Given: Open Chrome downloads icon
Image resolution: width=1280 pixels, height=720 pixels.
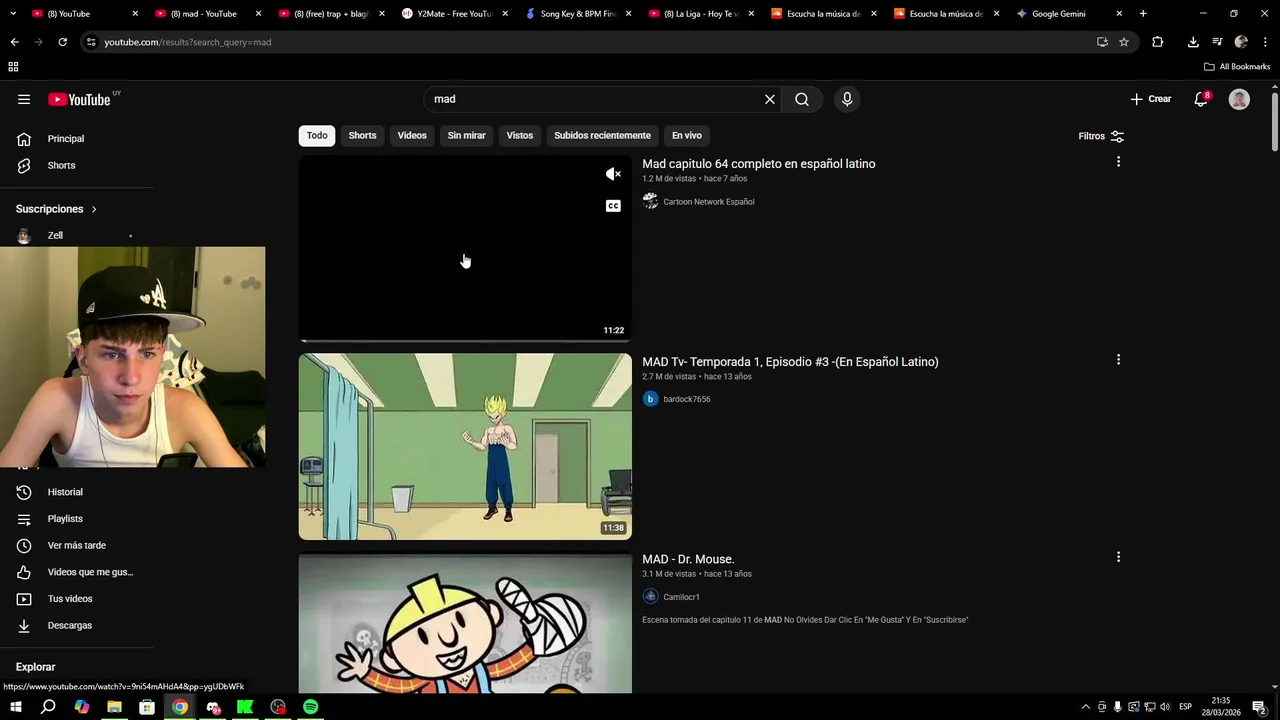Looking at the screenshot, I should tap(1193, 42).
